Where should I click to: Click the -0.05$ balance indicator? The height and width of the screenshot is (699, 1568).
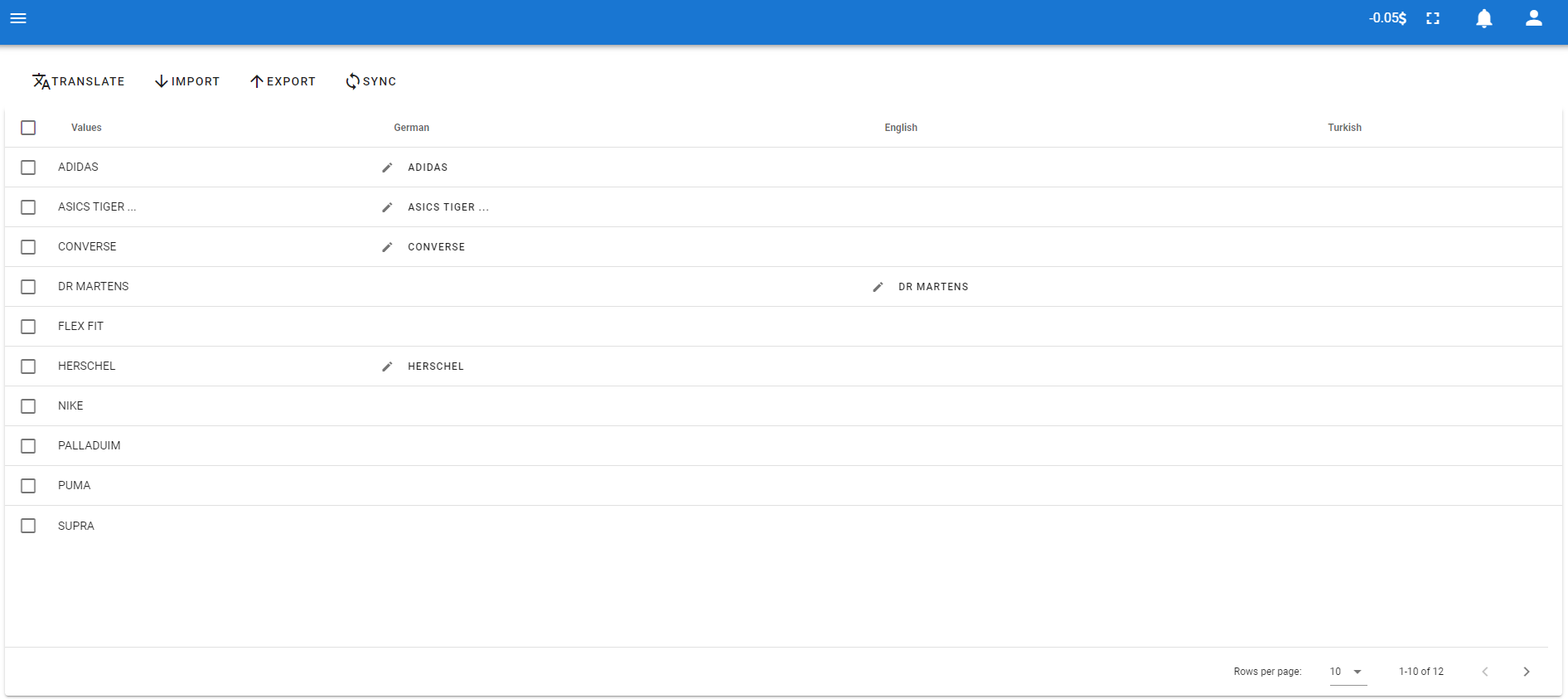coord(1387,18)
